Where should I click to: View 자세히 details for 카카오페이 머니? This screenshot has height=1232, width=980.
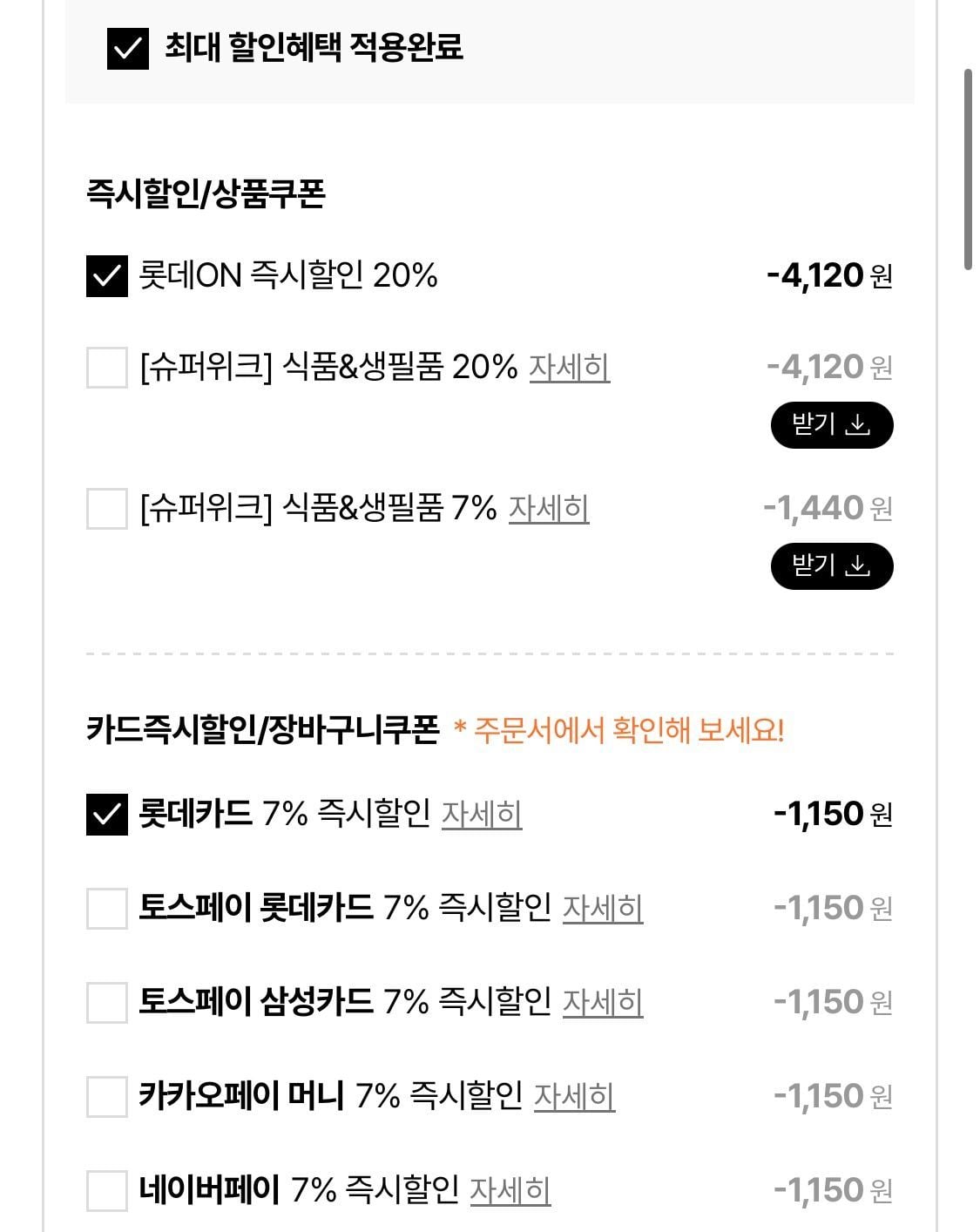573,1096
